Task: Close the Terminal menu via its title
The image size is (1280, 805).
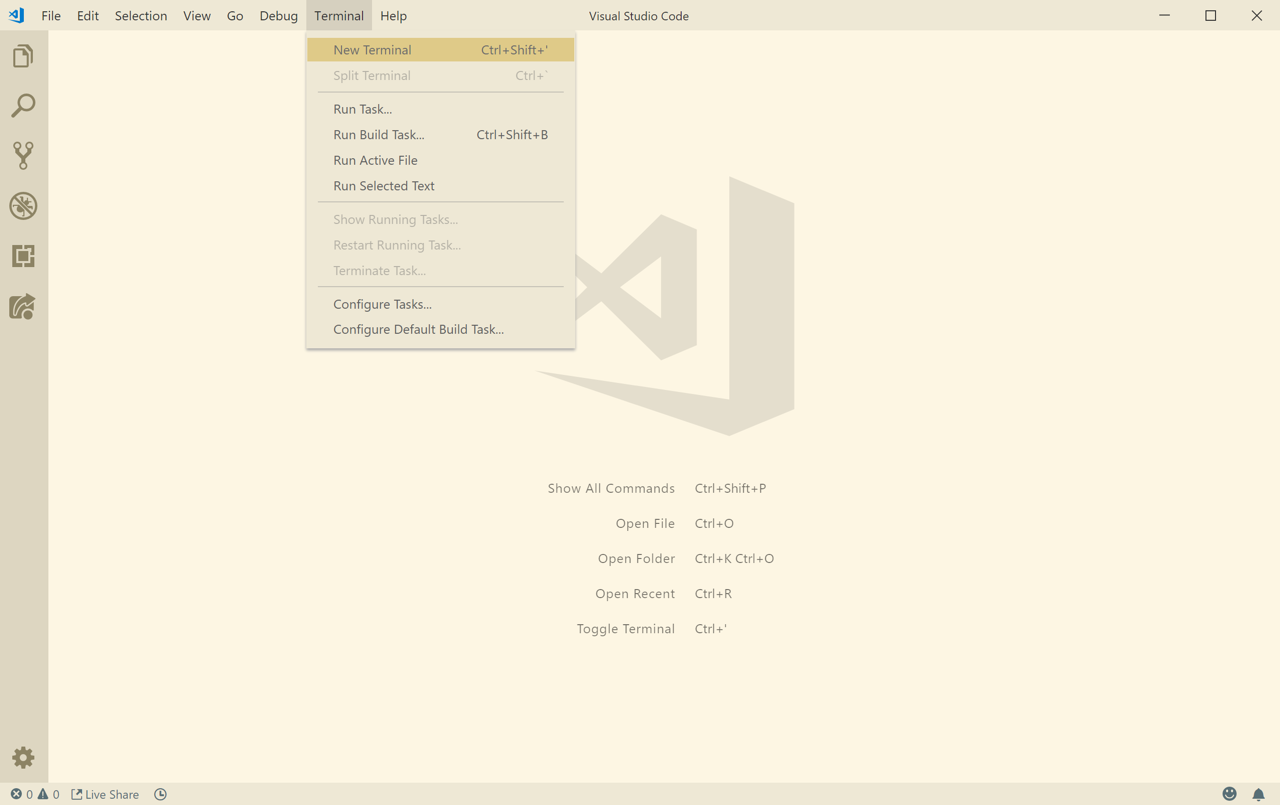Action: [x=339, y=16]
